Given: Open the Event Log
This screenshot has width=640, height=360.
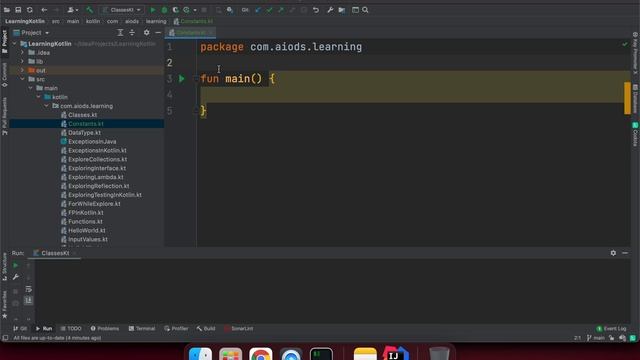Looking at the screenshot, I should point(611,329).
